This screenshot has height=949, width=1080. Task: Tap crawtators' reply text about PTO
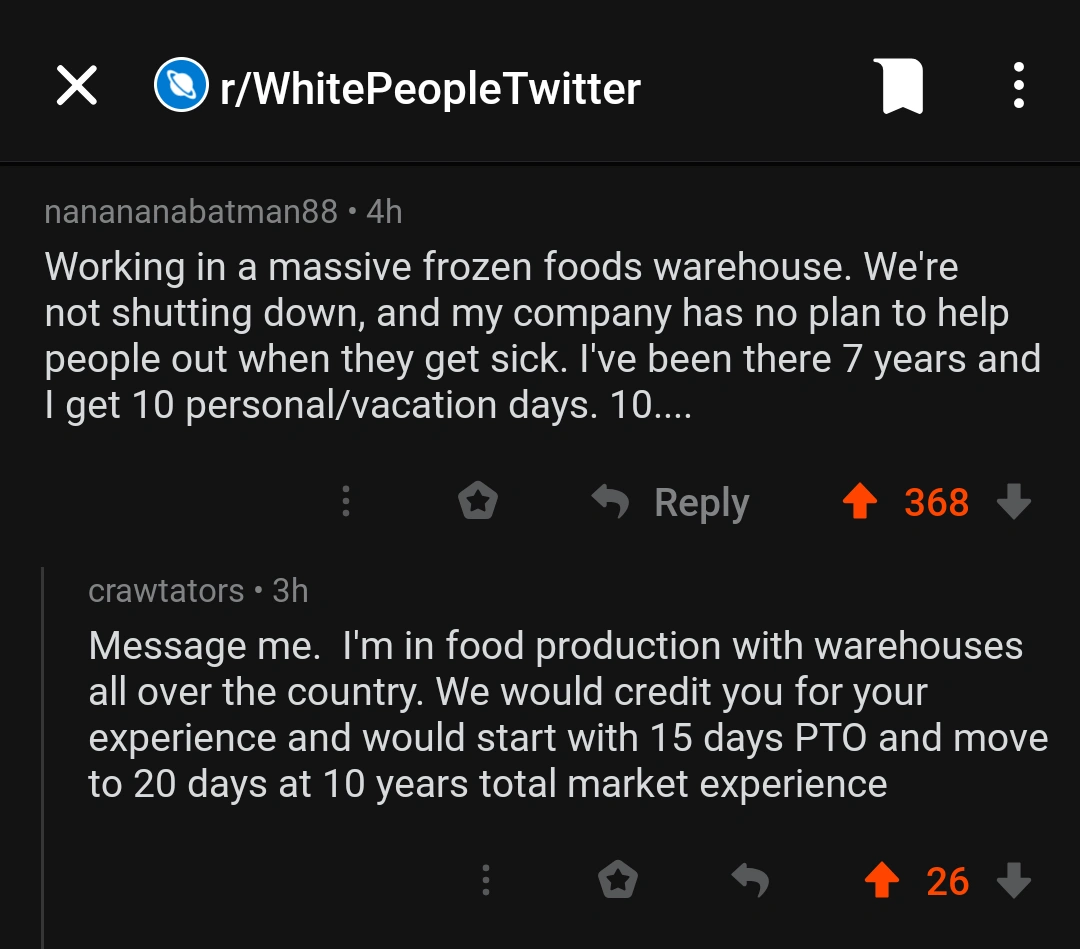pos(560,714)
